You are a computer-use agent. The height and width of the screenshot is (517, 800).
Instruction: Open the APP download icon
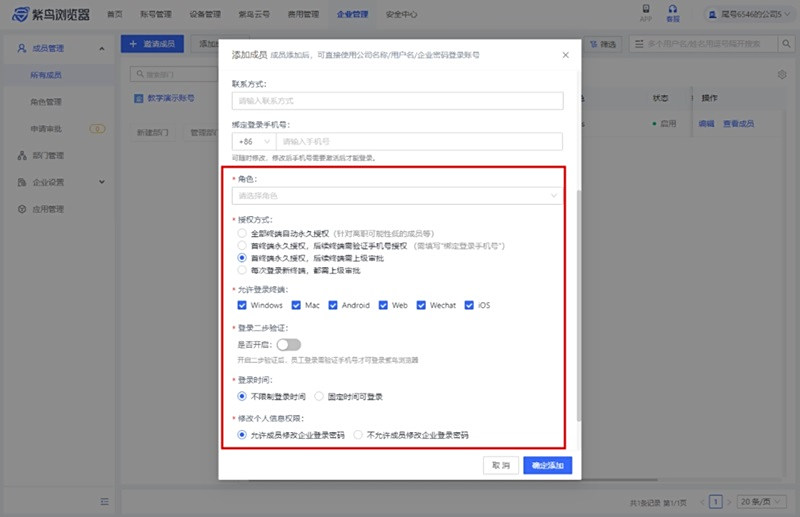(x=644, y=12)
